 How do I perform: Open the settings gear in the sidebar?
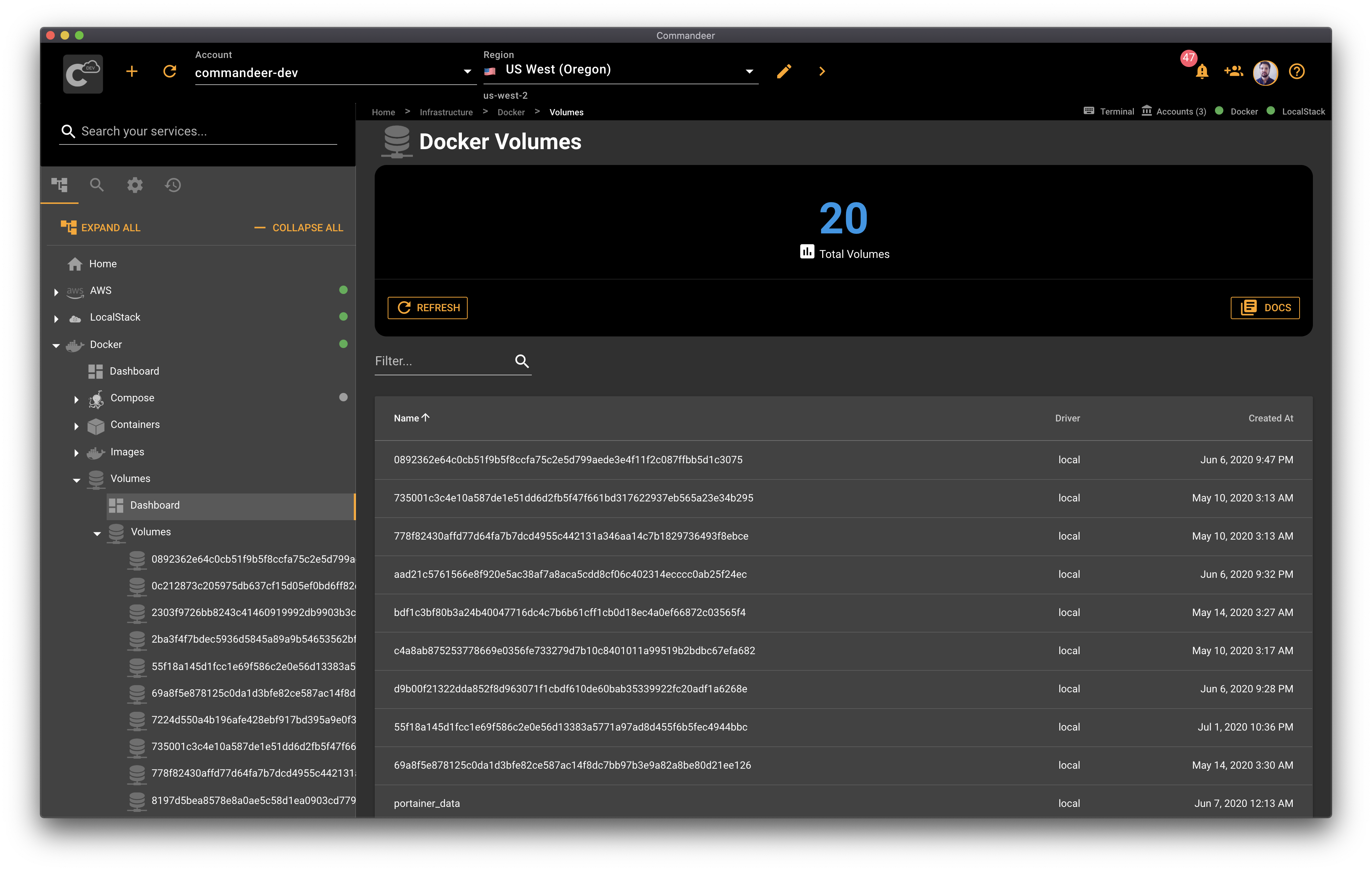tap(135, 185)
